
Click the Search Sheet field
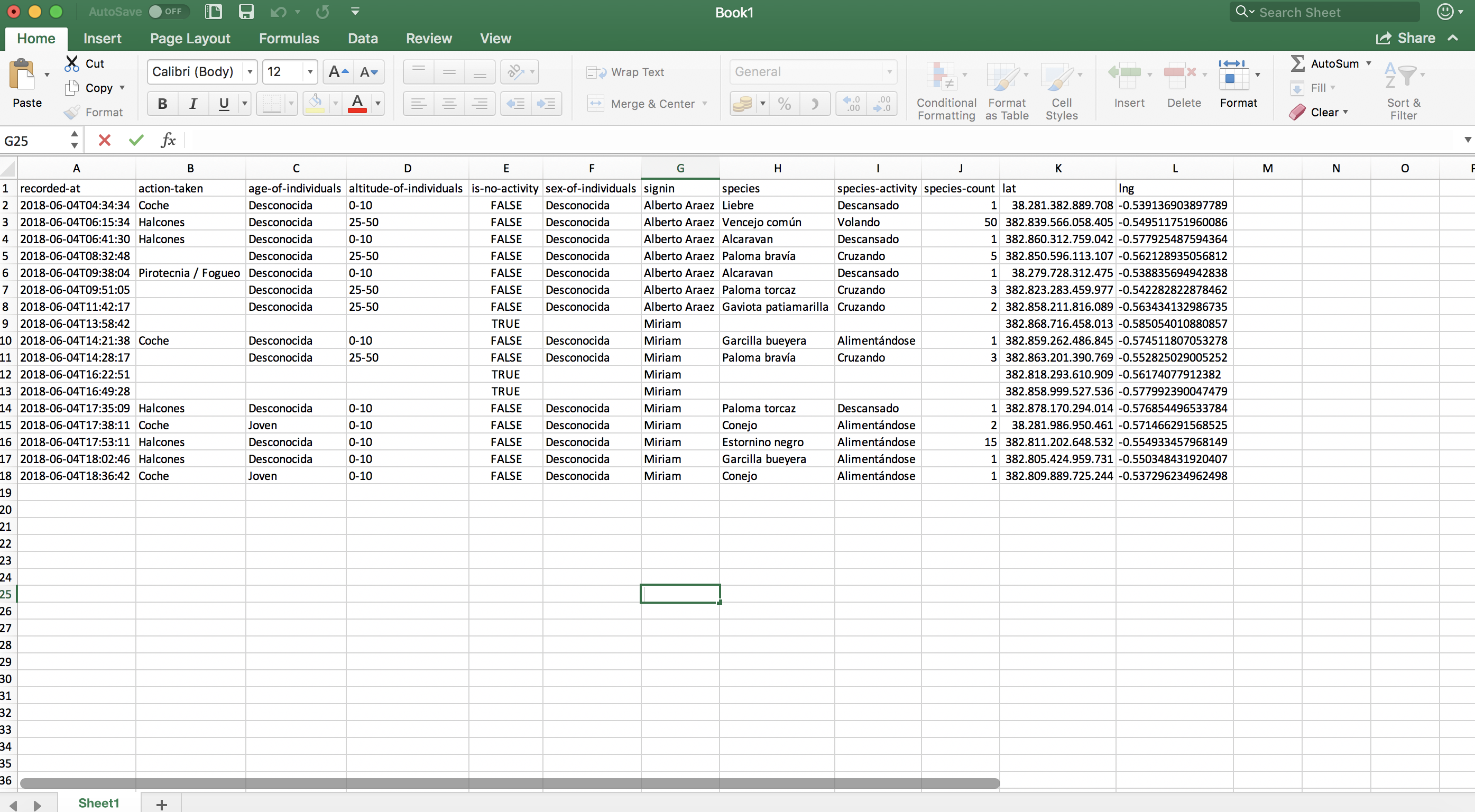click(x=1324, y=12)
